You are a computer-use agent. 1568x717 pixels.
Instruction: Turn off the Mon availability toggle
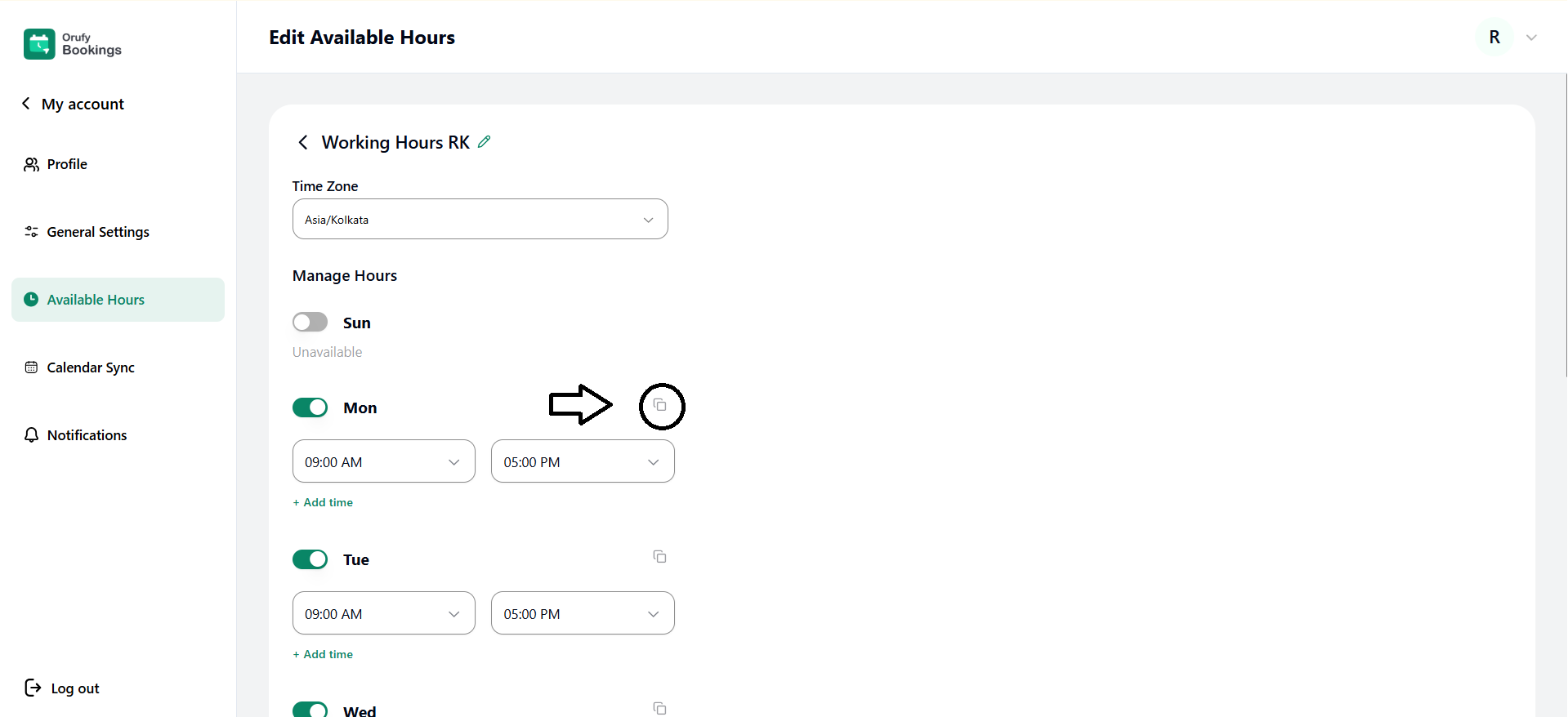coord(310,407)
